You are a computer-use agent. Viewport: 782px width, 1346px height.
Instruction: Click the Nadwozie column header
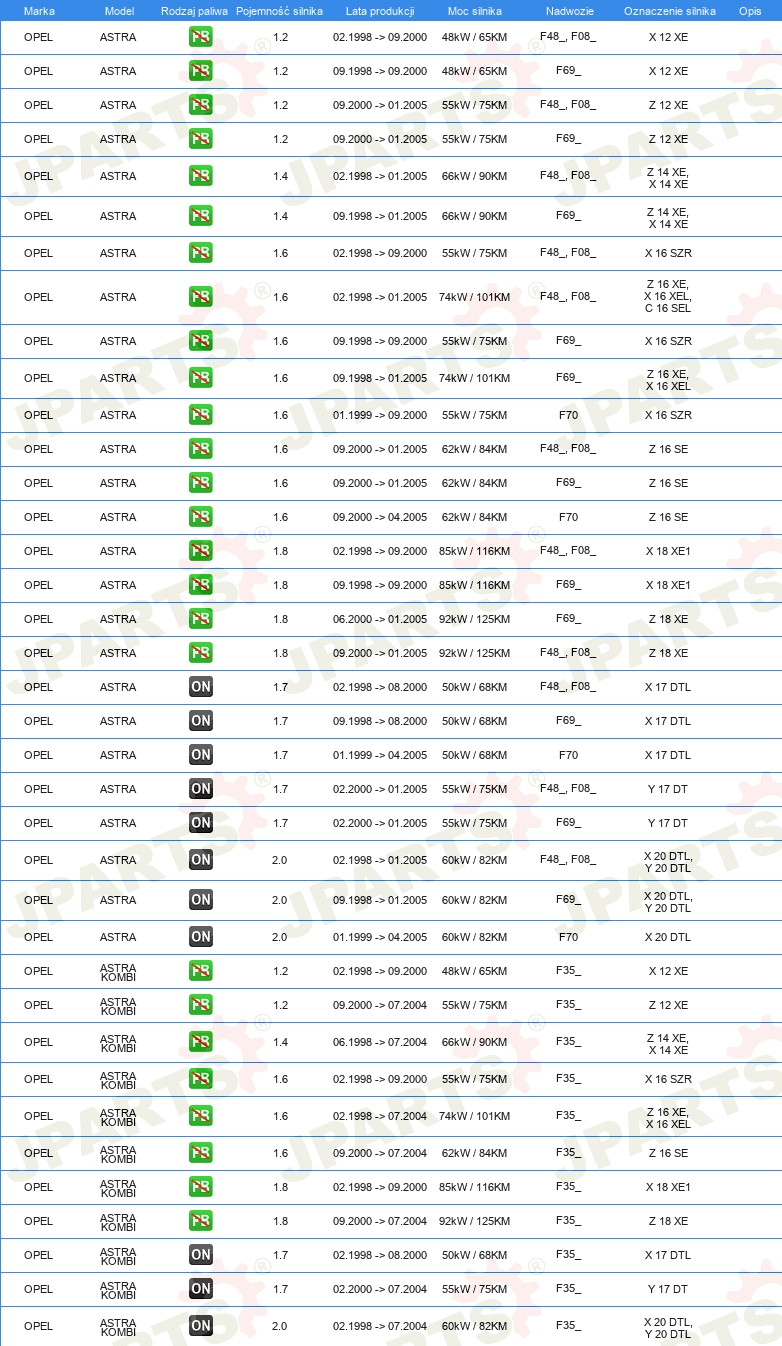[x=568, y=10]
